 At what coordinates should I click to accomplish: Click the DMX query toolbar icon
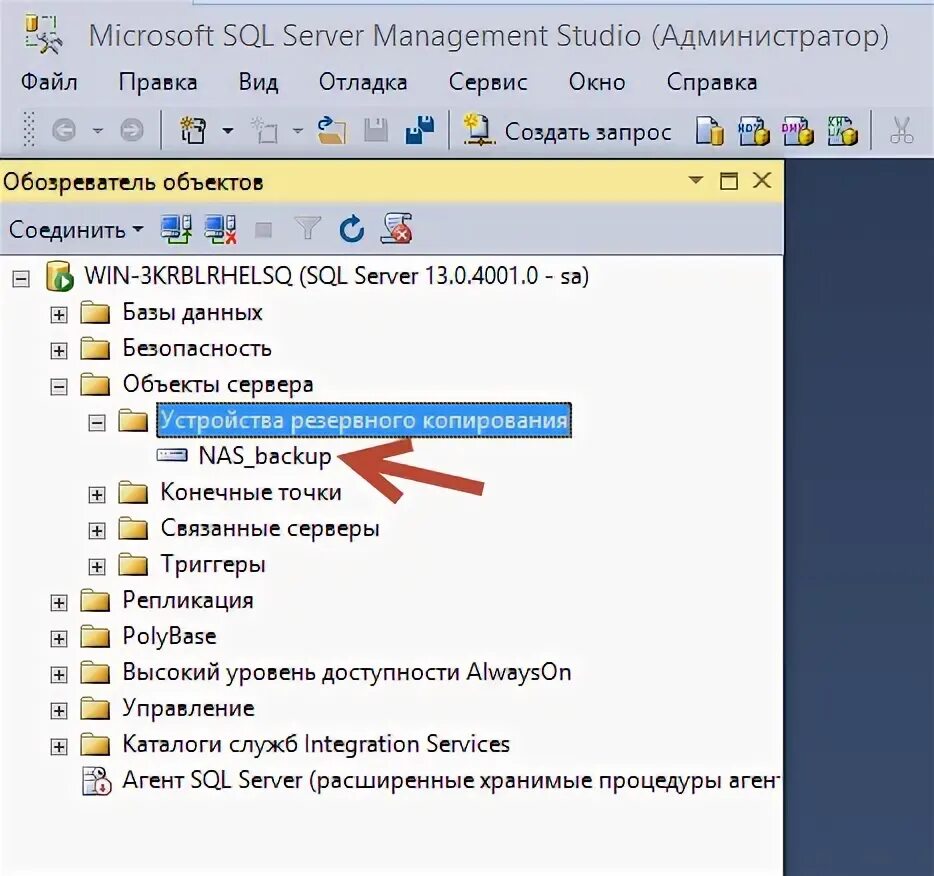pos(798,131)
